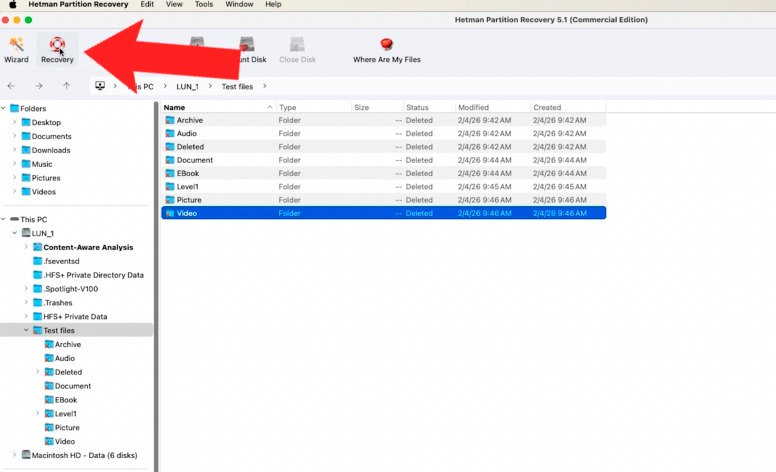Viewport: 776px width, 472px height.
Task: Expand the Music folder node
Action: point(14,164)
